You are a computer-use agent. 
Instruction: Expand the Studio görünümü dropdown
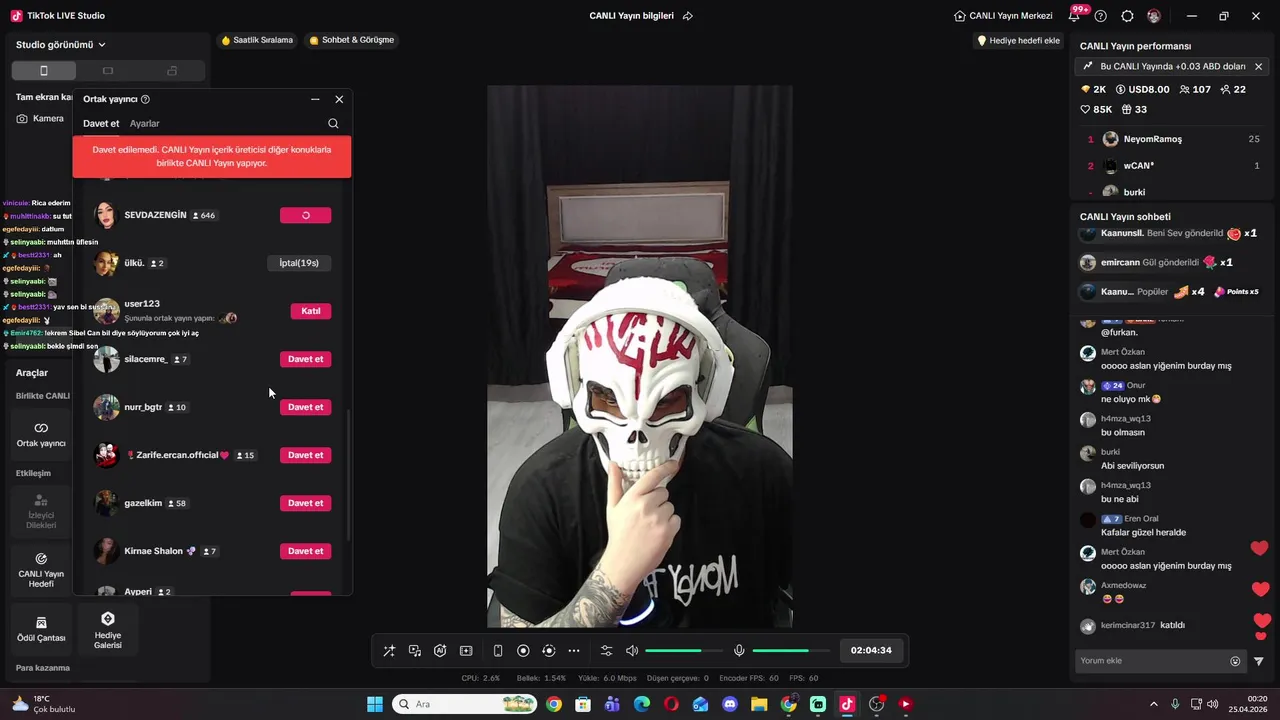60,45
